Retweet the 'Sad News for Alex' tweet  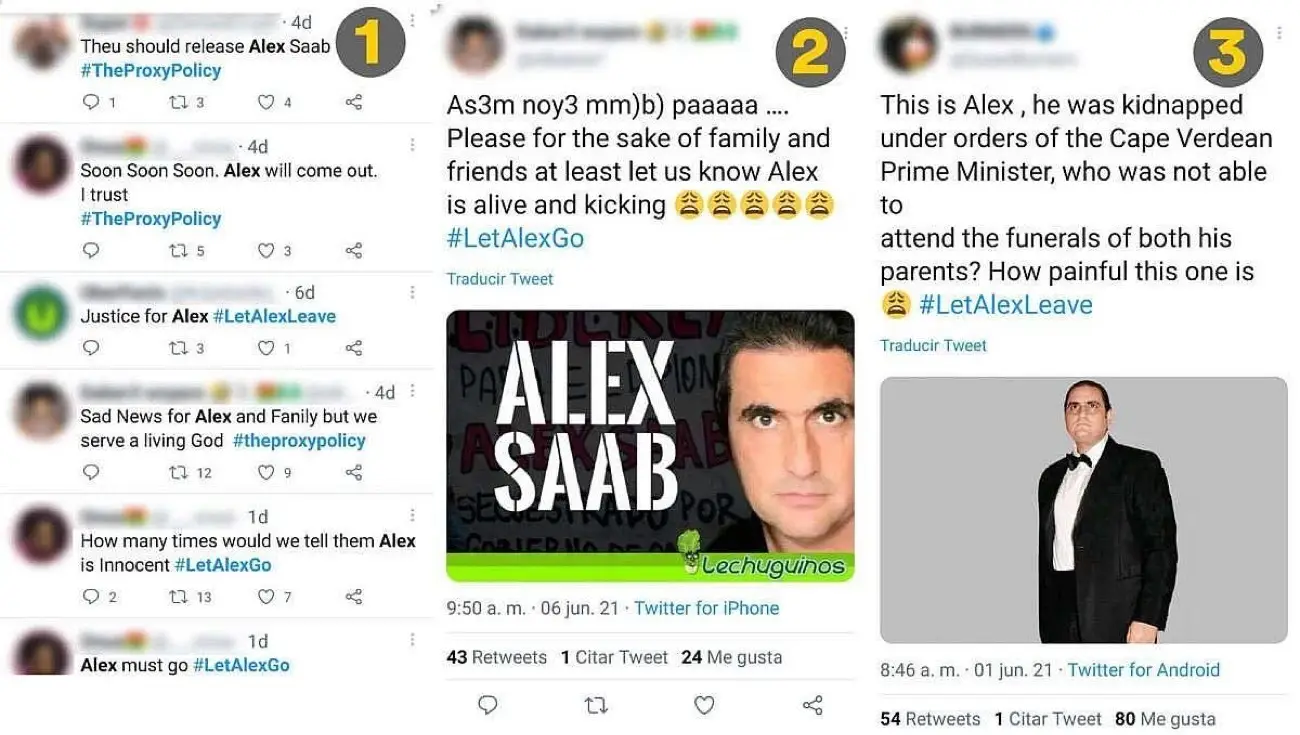pos(181,472)
